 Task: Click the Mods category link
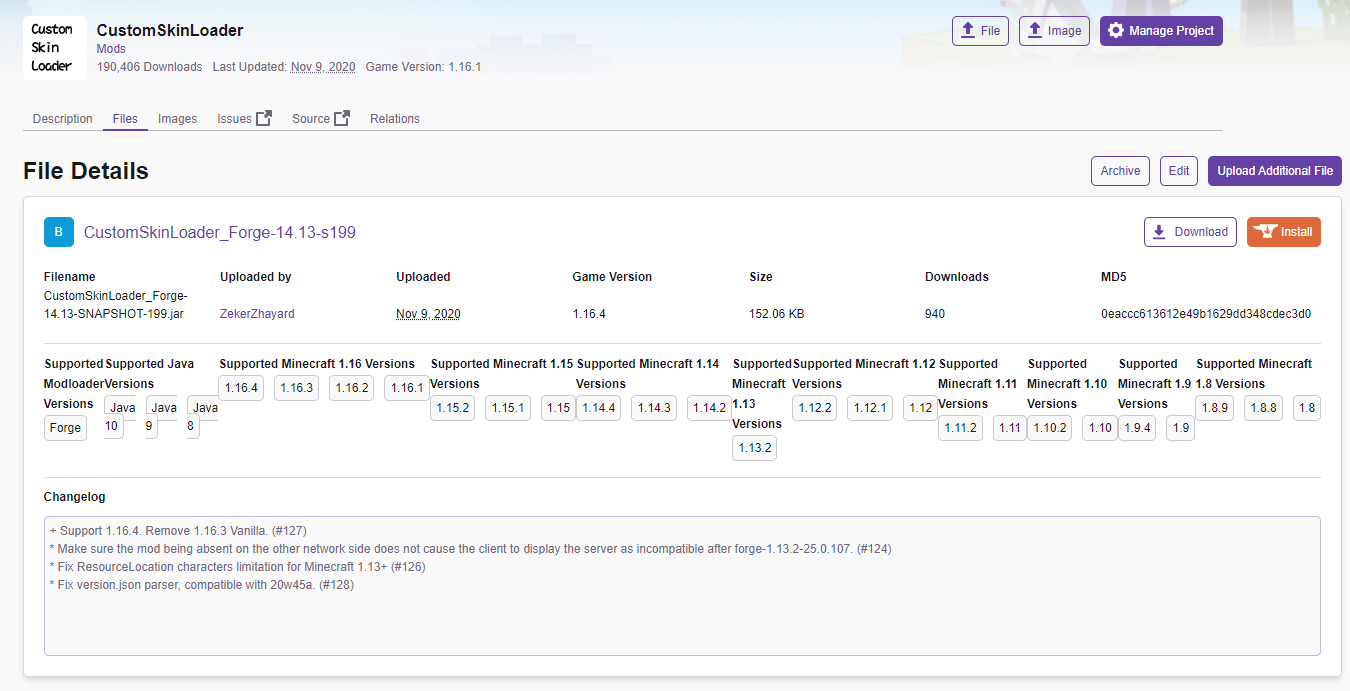111,48
